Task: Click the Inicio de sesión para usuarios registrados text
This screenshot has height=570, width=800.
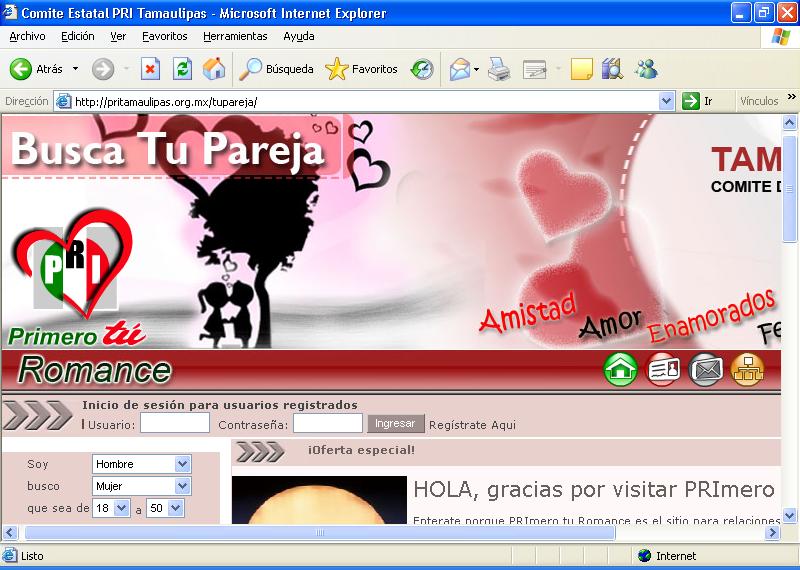Action: point(220,405)
